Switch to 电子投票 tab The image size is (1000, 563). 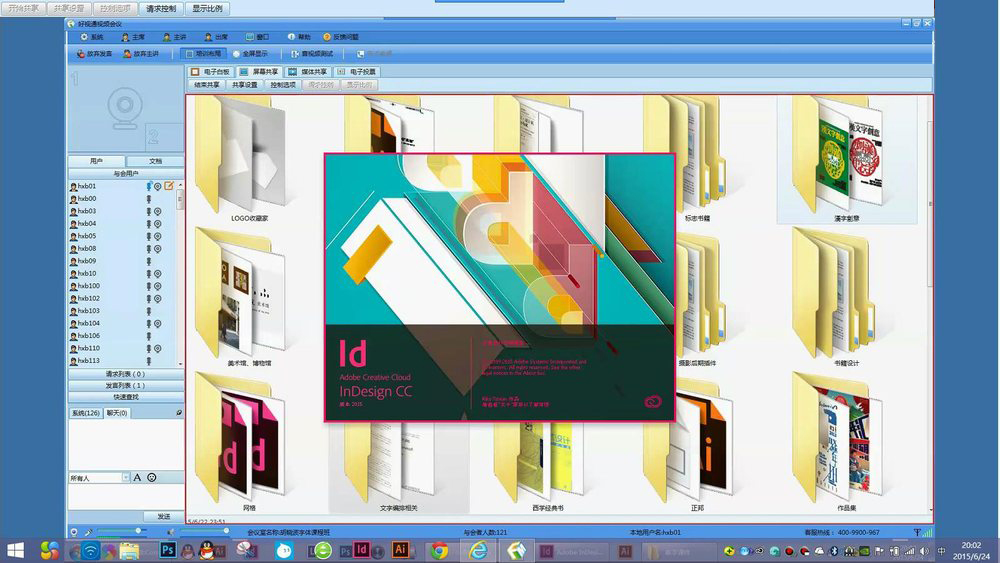click(x=357, y=71)
